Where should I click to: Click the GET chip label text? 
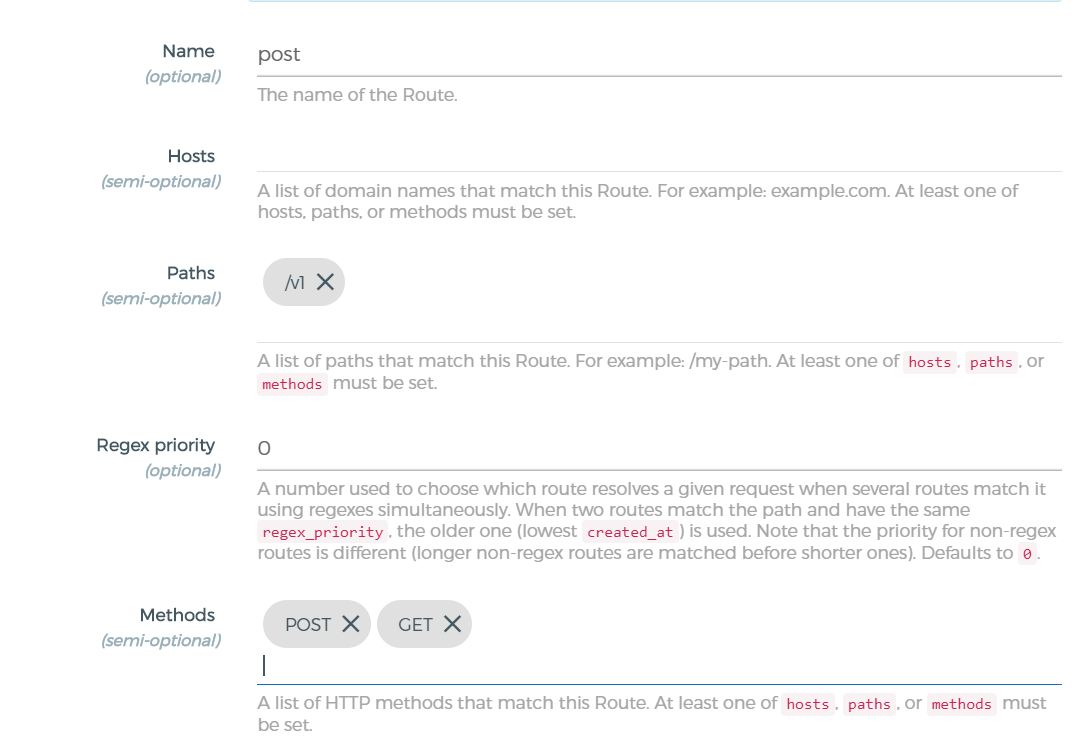415,625
